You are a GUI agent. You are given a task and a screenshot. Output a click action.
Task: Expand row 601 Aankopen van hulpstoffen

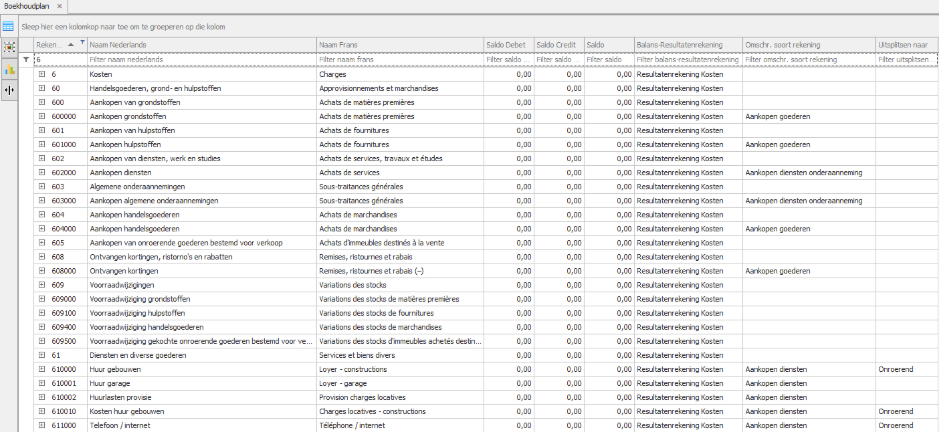pos(42,131)
